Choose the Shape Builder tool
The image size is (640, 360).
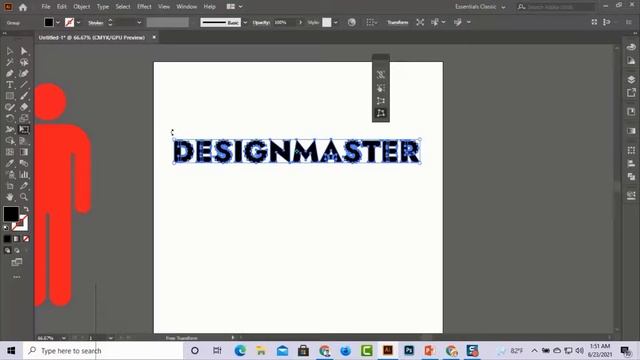pyautogui.click(x=9, y=141)
